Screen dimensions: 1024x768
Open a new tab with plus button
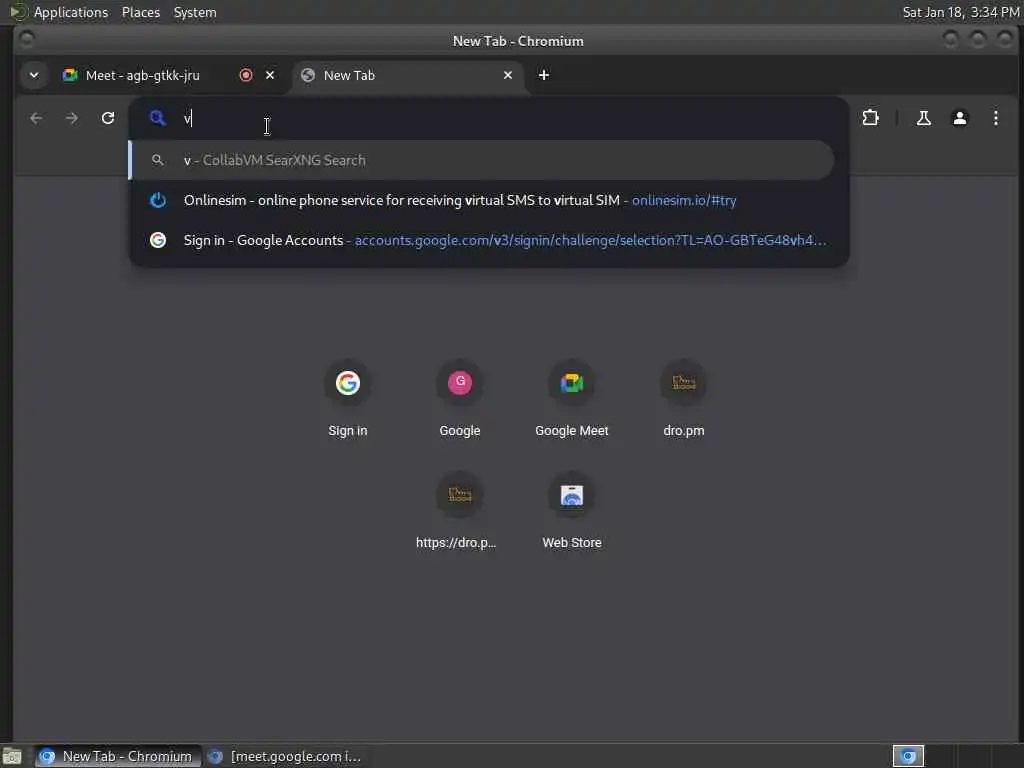point(543,75)
